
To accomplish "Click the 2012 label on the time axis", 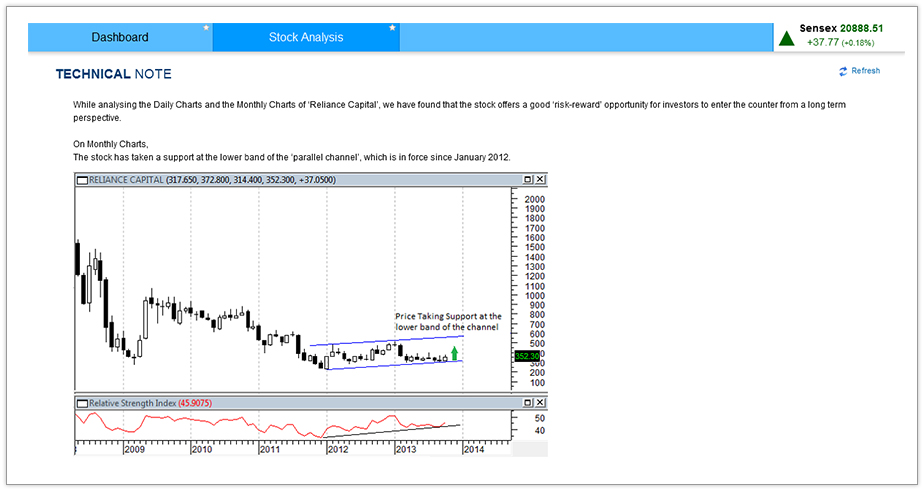I will pos(338,449).
